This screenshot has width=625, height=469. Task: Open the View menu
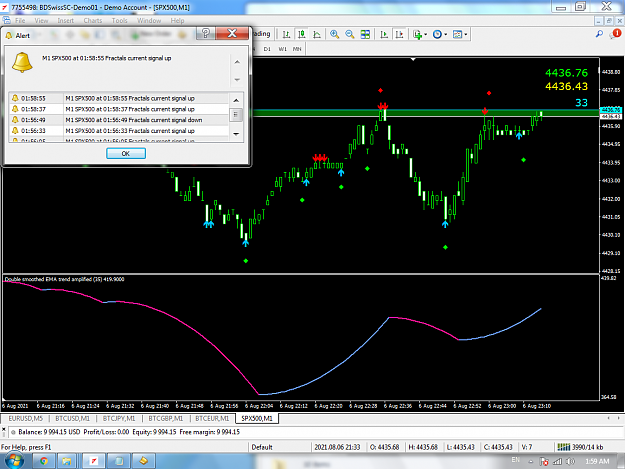pyautogui.click(x=41, y=20)
